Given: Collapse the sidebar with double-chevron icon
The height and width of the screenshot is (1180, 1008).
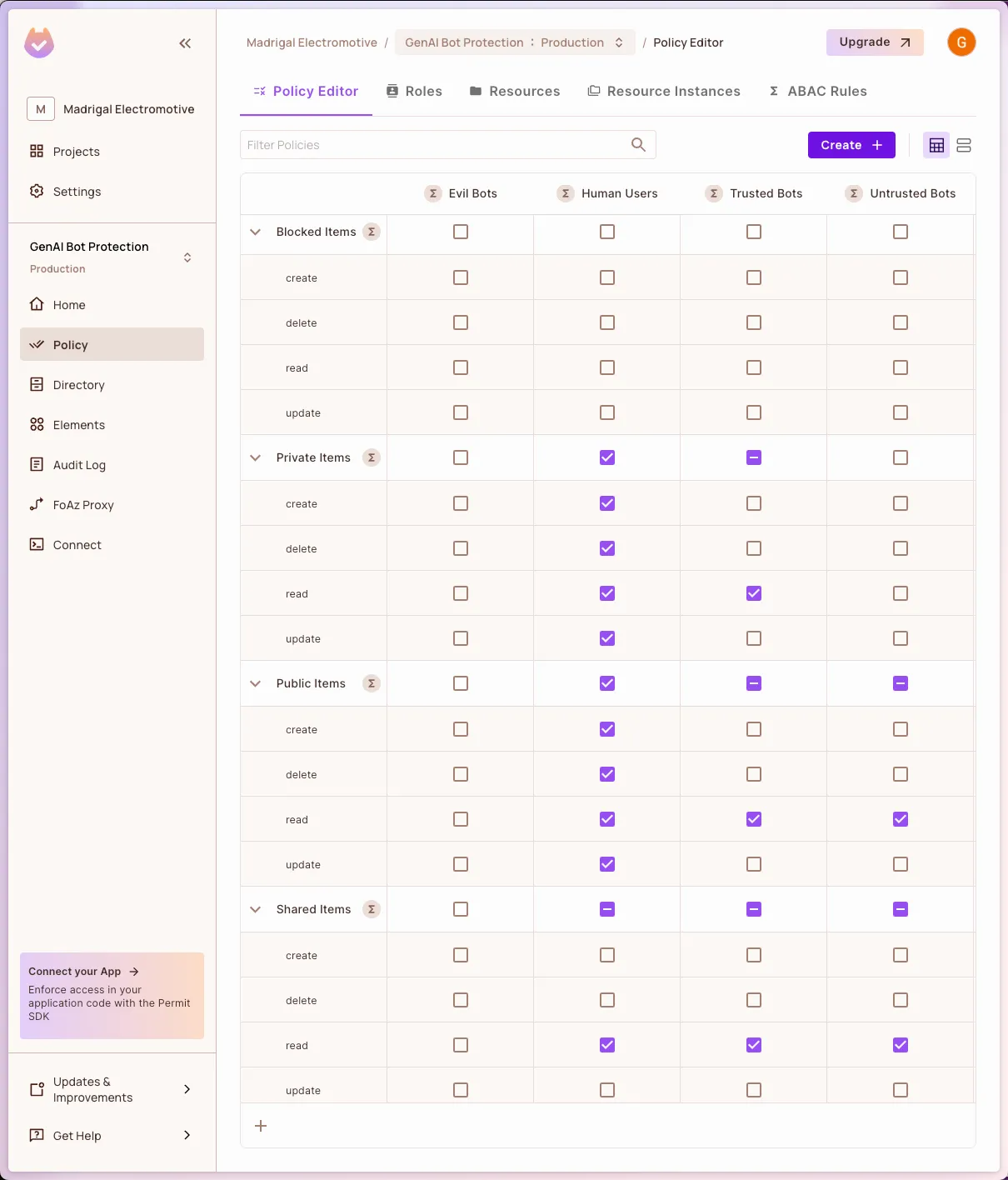Looking at the screenshot, I should pyautogui.click(x=185, y=43).
